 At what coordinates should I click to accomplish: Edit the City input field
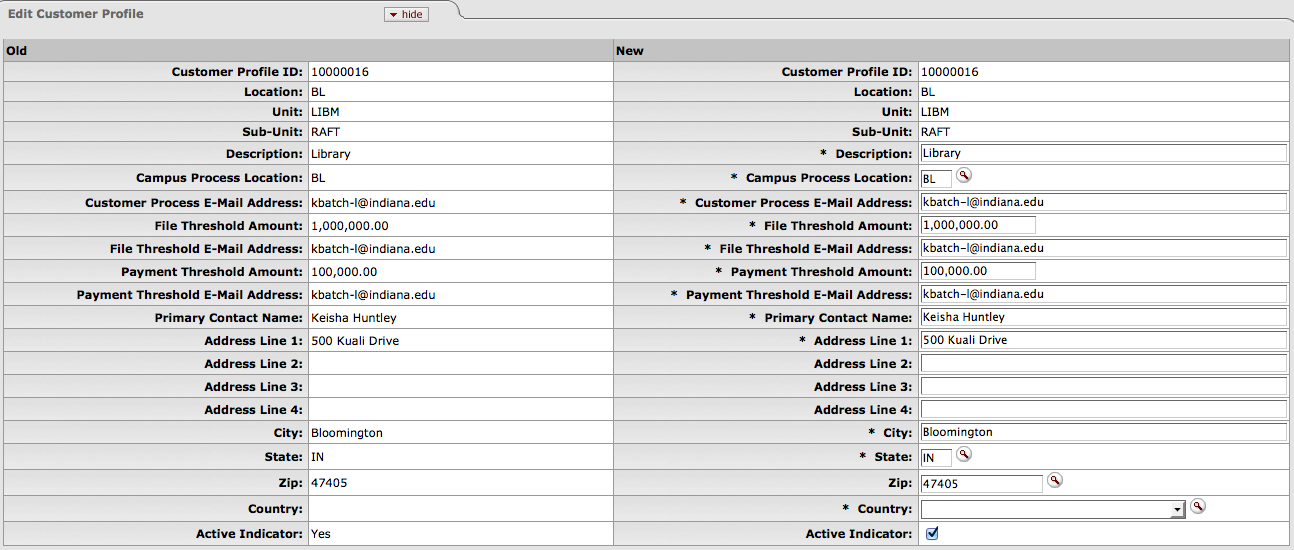(1103, 432)
